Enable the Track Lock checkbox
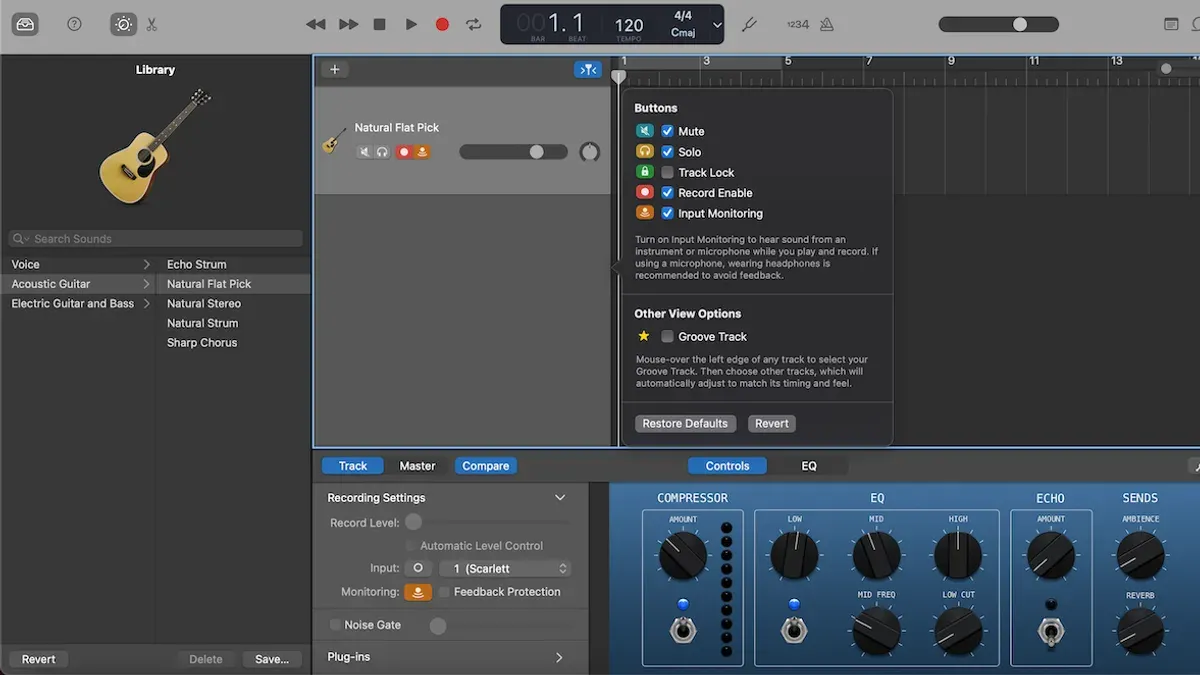This screenshot has width=1200, height=675. pyautogui.click(x=668, y=172)
